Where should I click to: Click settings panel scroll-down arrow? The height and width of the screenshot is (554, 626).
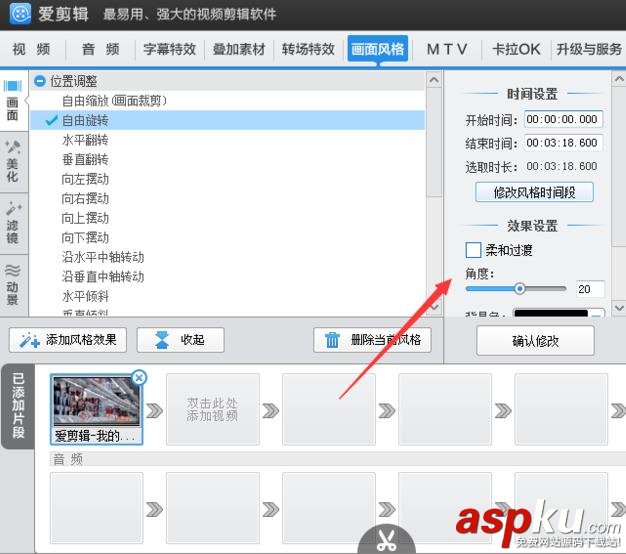pos(619,308)
